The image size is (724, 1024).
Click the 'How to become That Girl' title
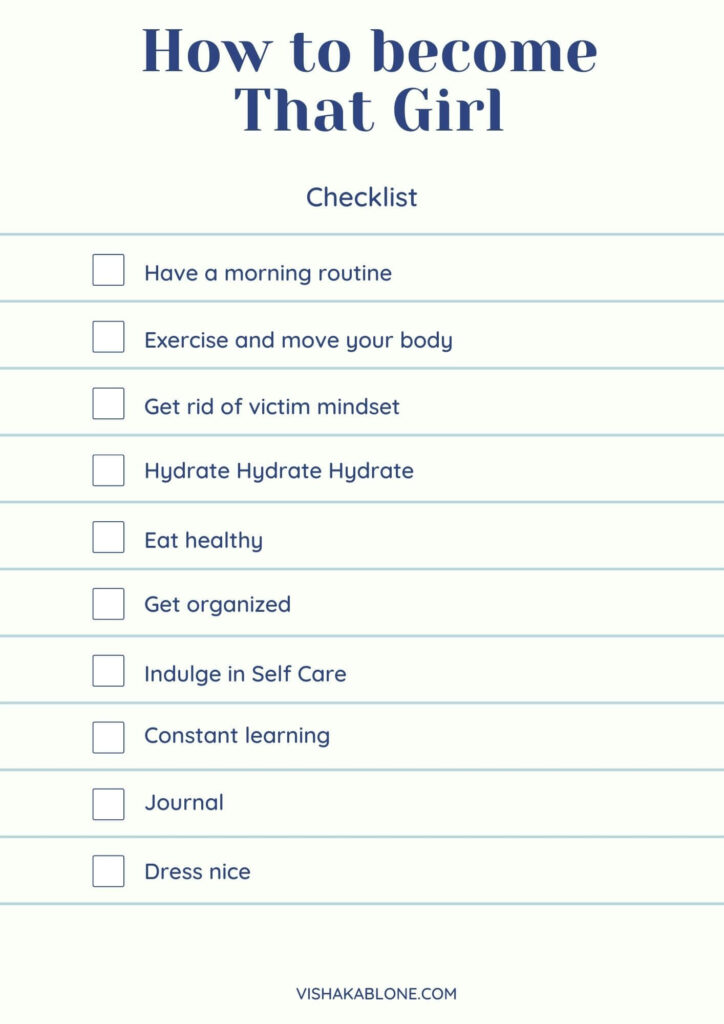[x=370, y=80]
